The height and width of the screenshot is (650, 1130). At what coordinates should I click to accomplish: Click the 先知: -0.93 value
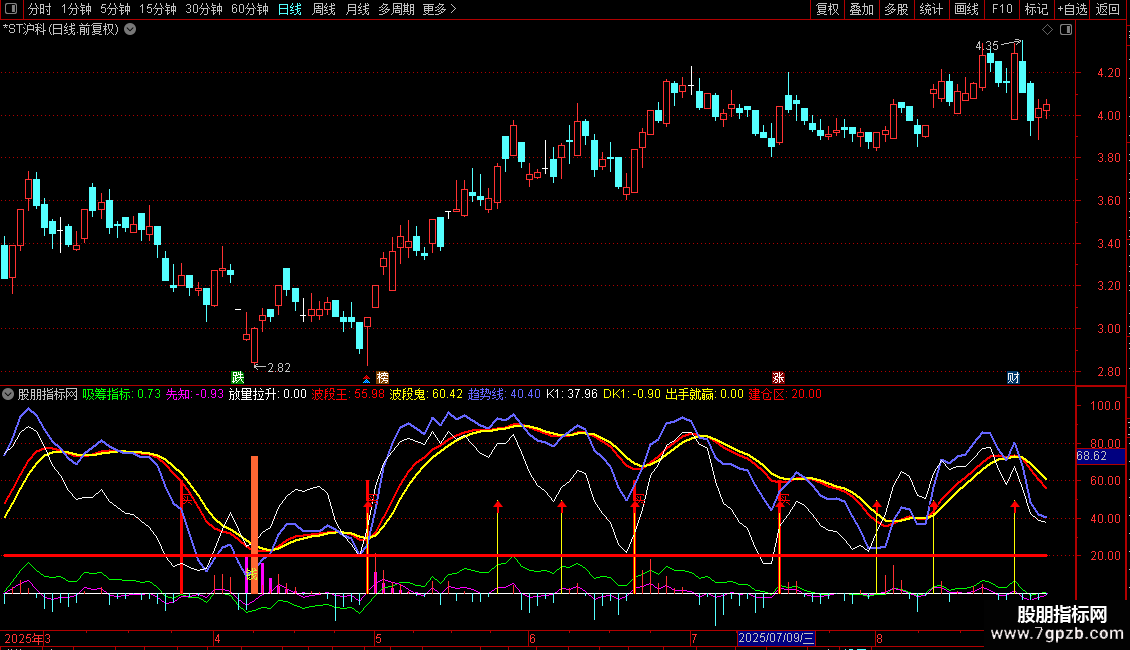(195, 394)
